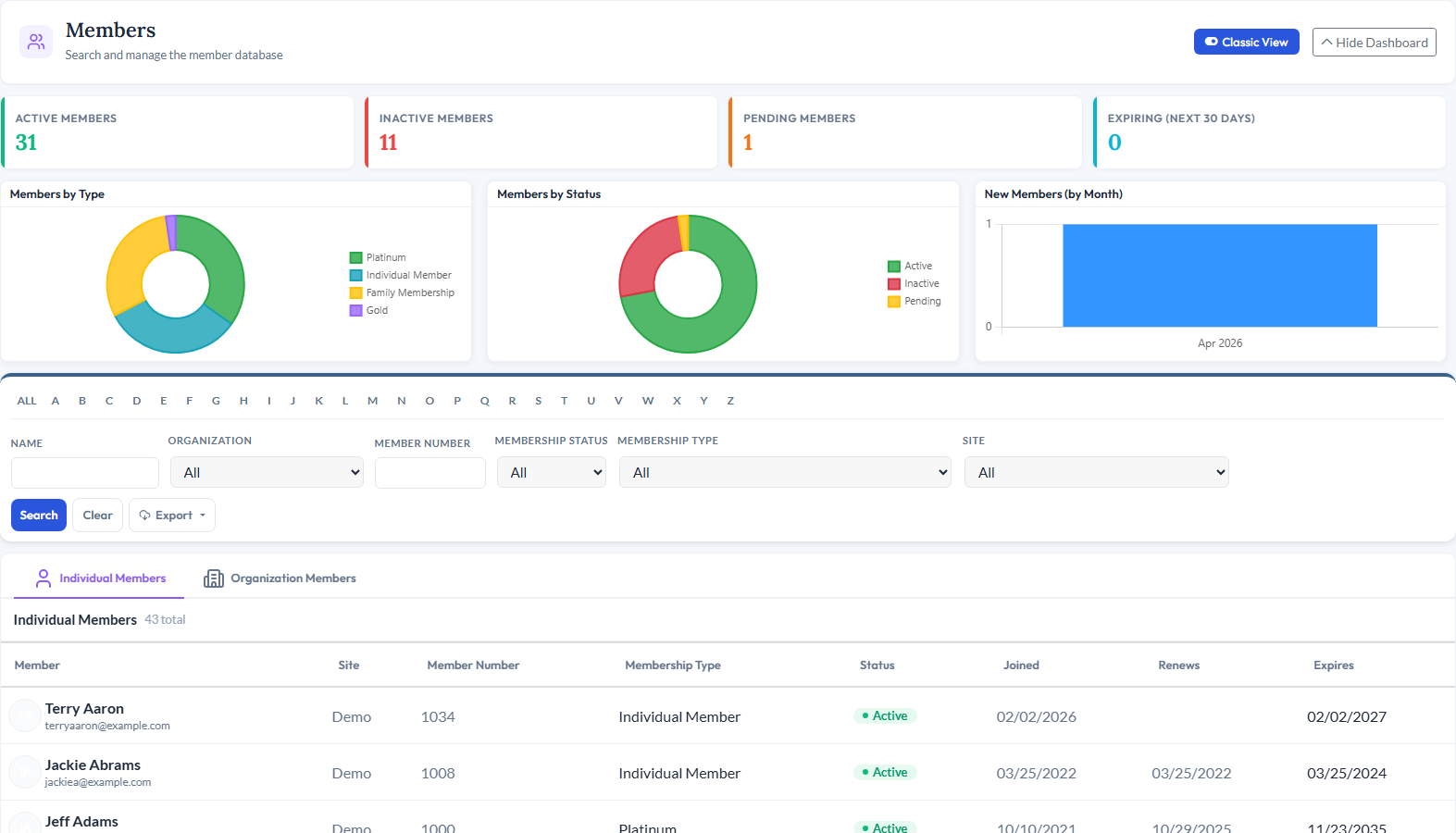Toggle Active legend swatch in status chart

(x=894, y=267)
